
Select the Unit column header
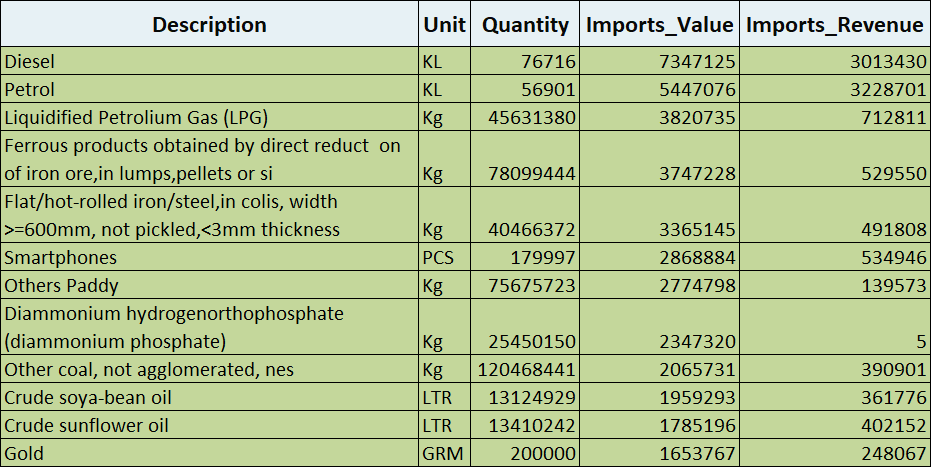click(x=444, y=24)
